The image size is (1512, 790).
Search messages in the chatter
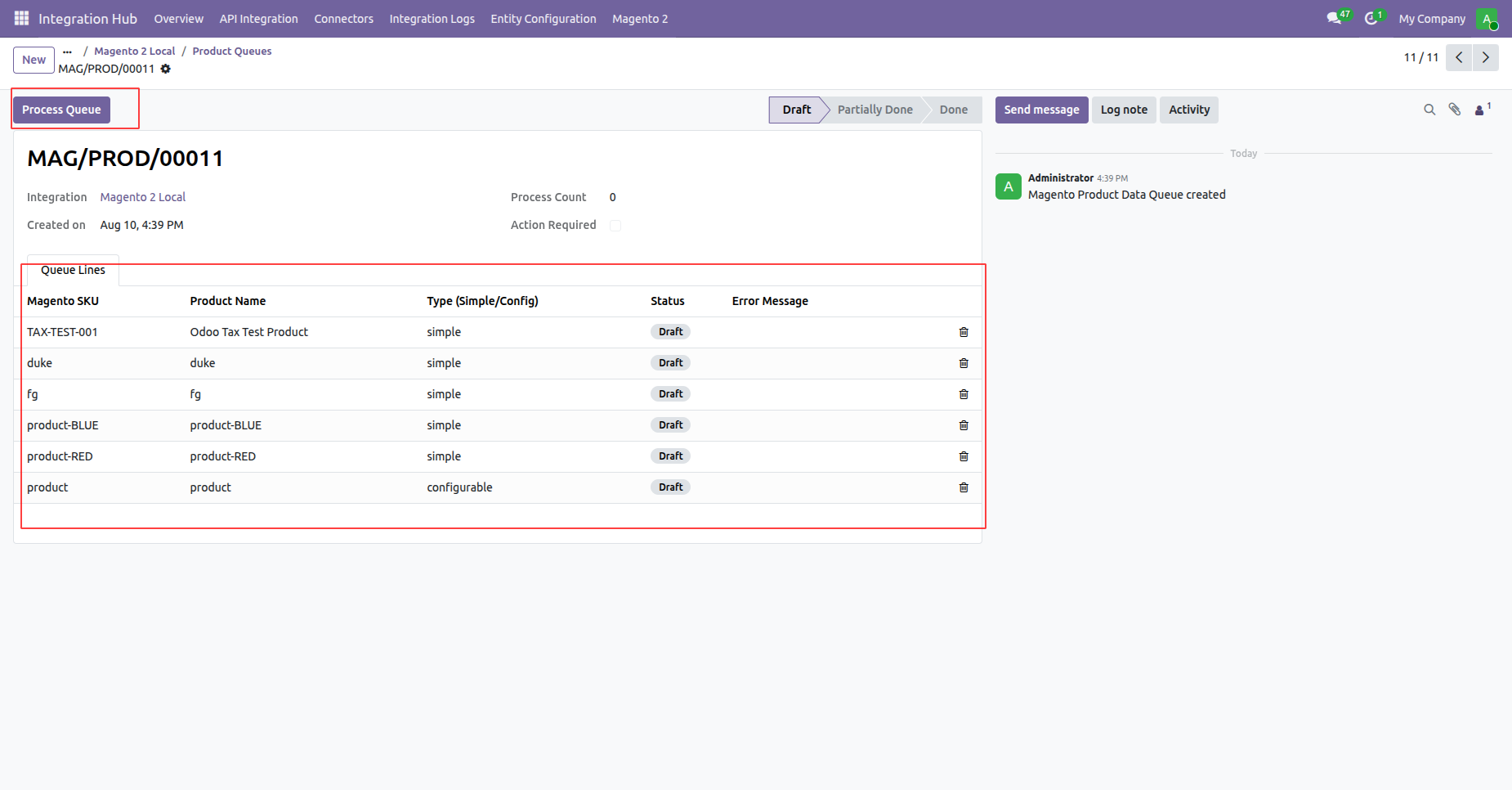coord(1429,110)
